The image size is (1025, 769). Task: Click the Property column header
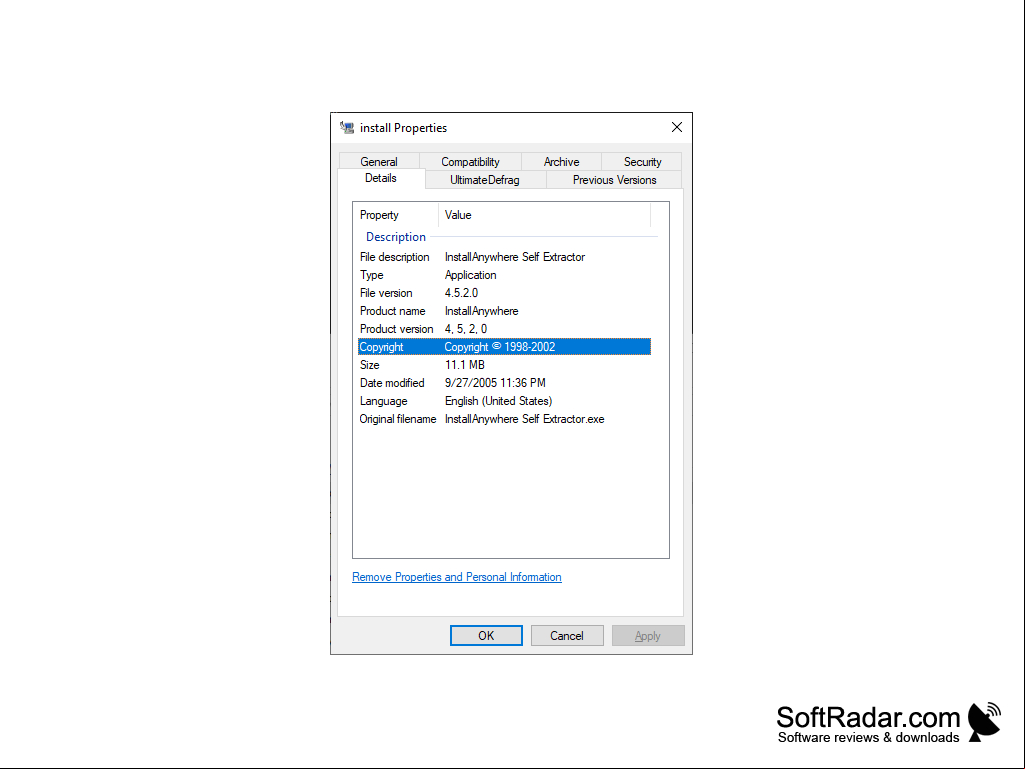(x=397, y=215)
